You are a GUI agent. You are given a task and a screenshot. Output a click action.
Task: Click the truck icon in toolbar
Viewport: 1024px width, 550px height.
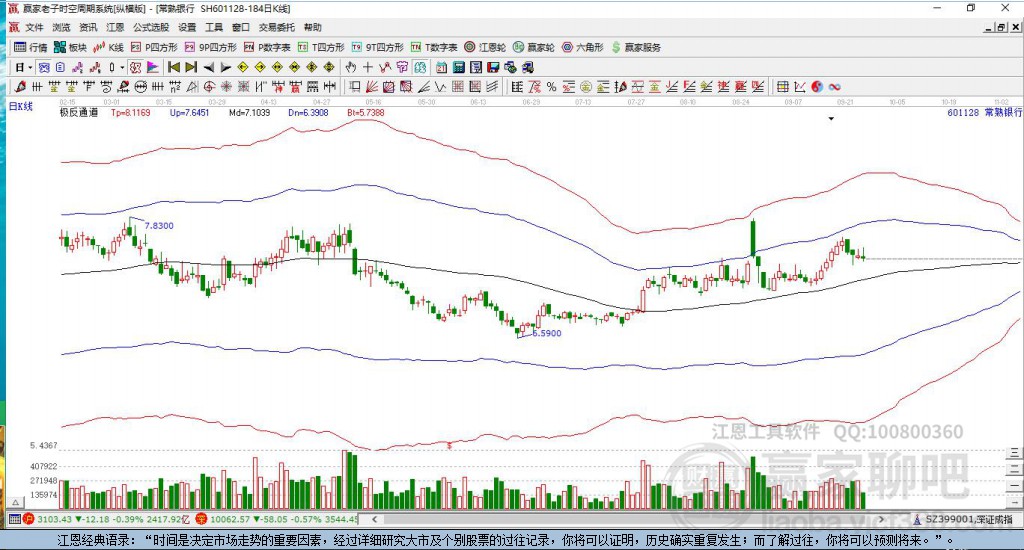(528, 67)
